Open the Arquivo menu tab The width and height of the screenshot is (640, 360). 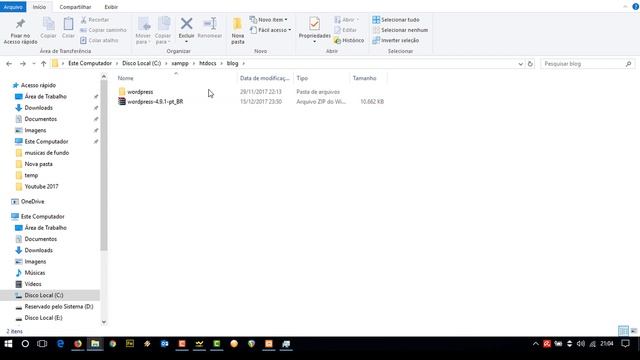click(x=13, y=7)
